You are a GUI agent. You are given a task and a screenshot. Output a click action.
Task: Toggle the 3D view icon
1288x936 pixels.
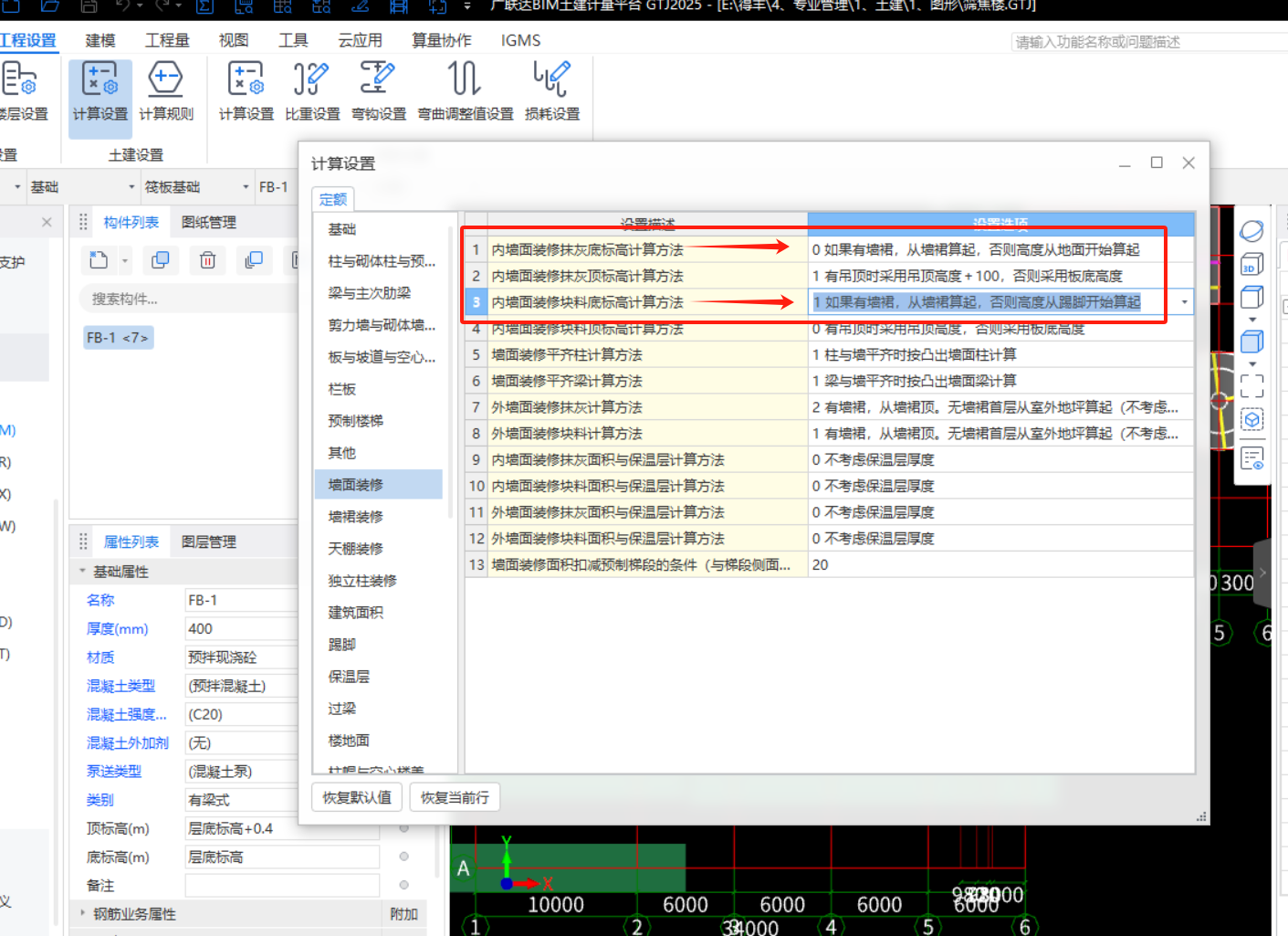[1251, 265]
